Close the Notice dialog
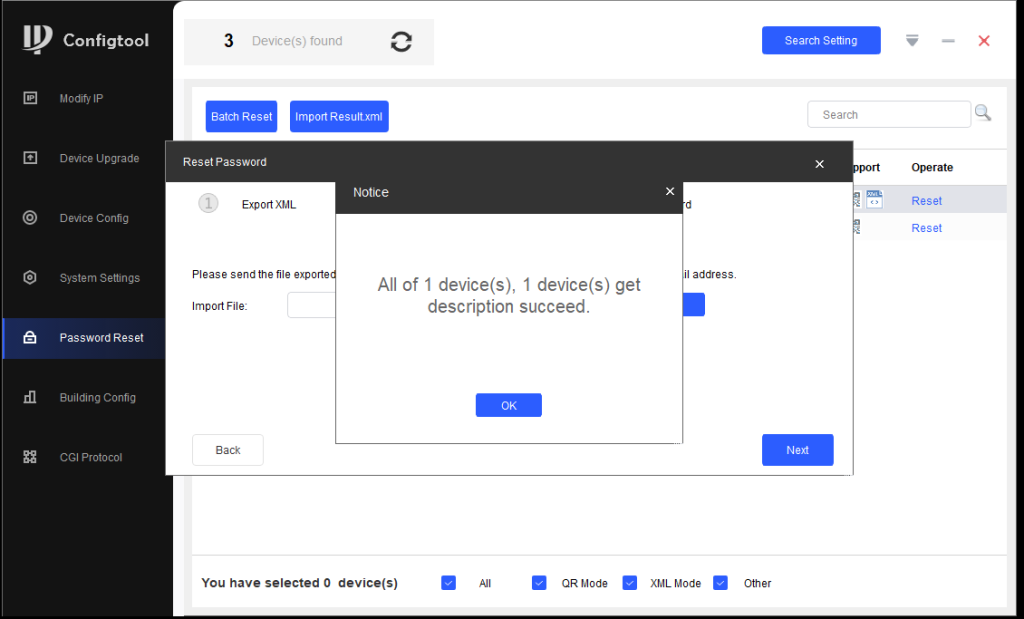Screen dimensions: 1024x619 point(670,192)
